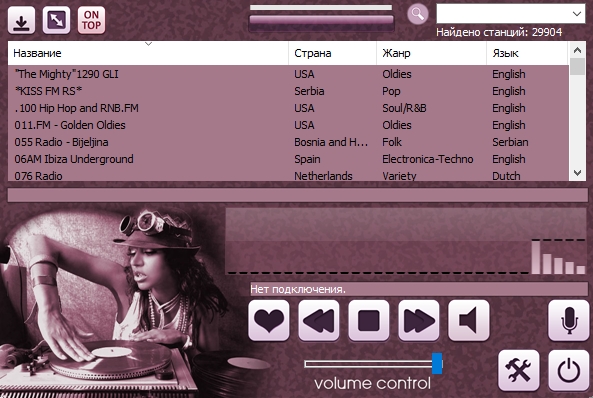Click inside the station search field
The height and width of the screenshot is (398, 593).
coord(503,14)
